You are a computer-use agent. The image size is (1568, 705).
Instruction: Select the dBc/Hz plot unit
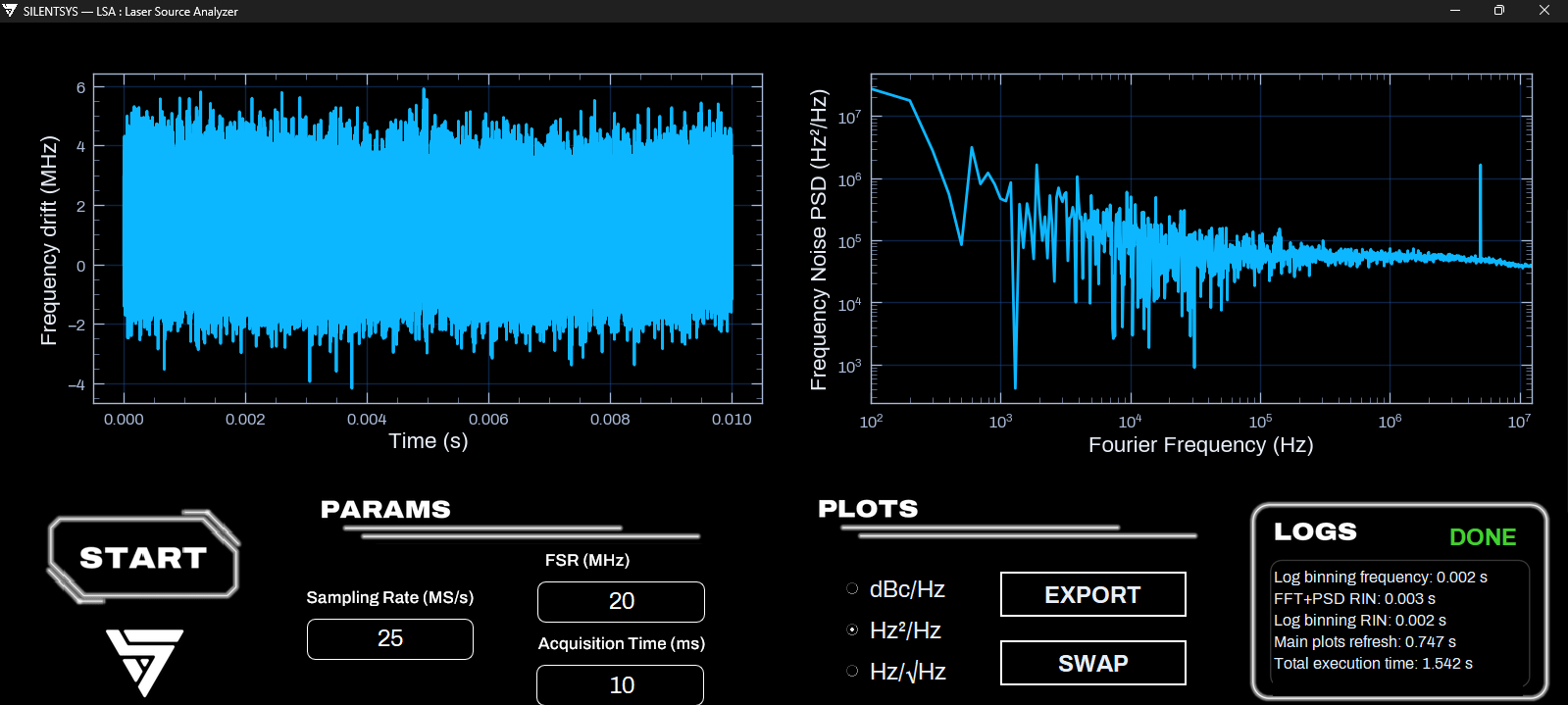(852, 589)
